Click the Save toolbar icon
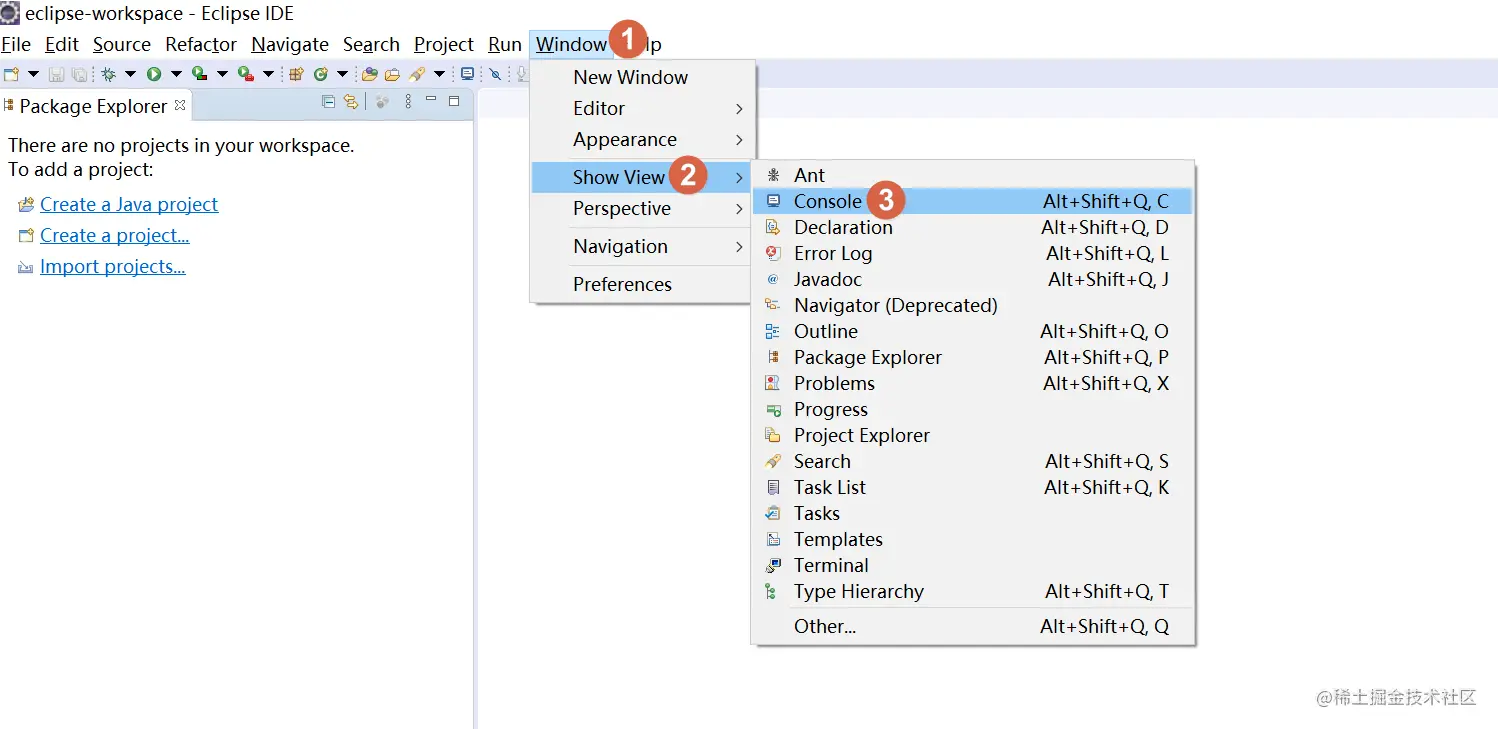Screen dimensions: 1498x729 coord(57,74)
